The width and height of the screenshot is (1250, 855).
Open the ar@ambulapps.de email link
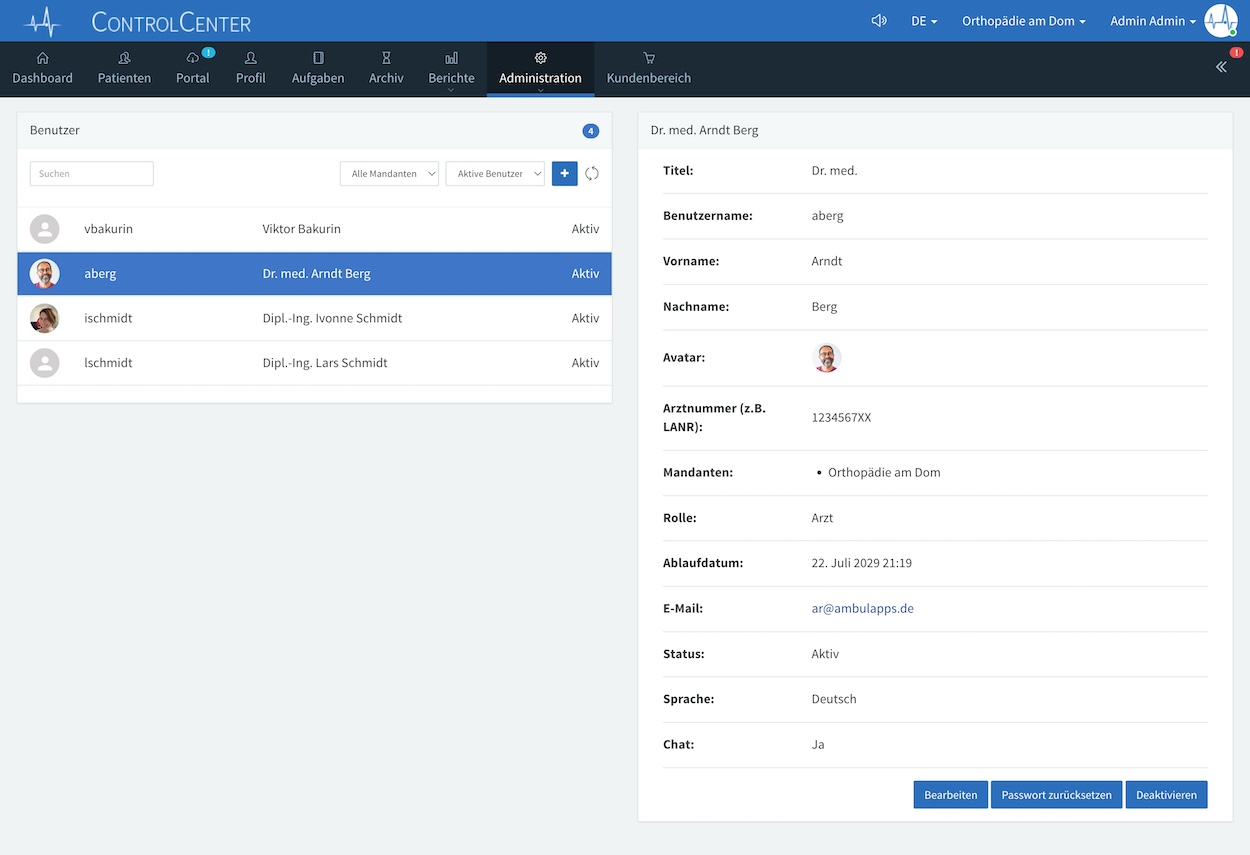[x=863, y=608]
